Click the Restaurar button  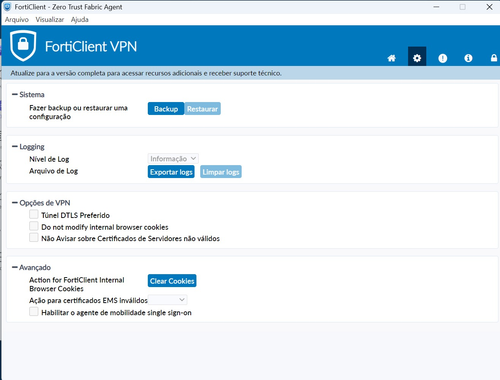click(202, 109)
